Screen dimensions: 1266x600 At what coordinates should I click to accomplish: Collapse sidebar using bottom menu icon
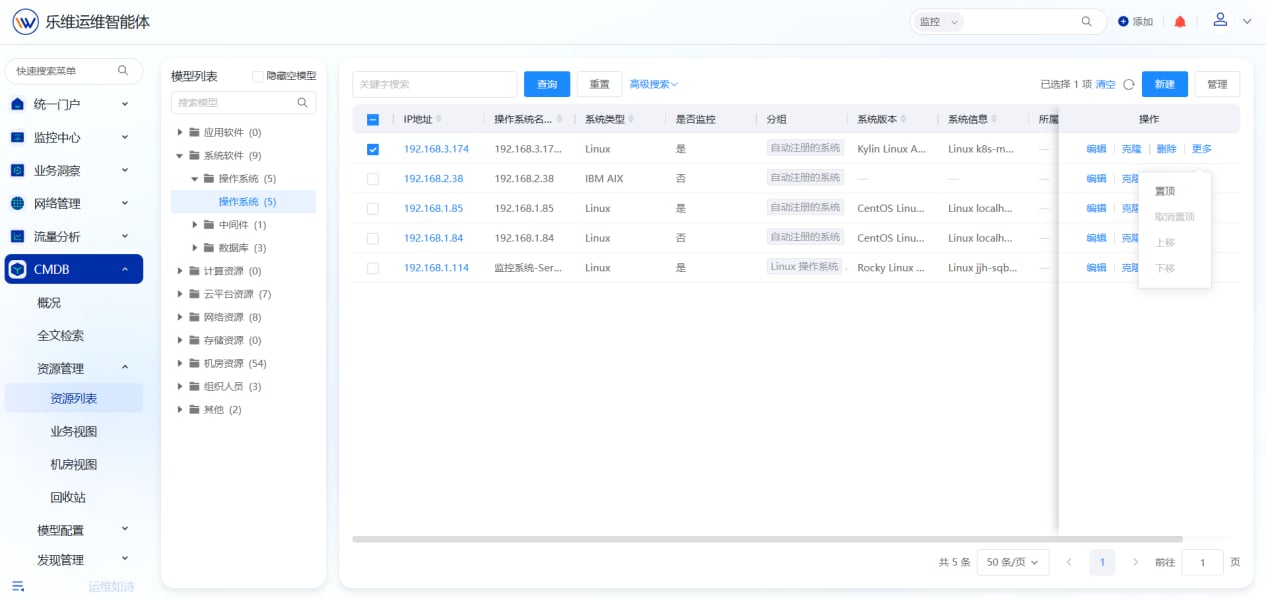[17, 586]
